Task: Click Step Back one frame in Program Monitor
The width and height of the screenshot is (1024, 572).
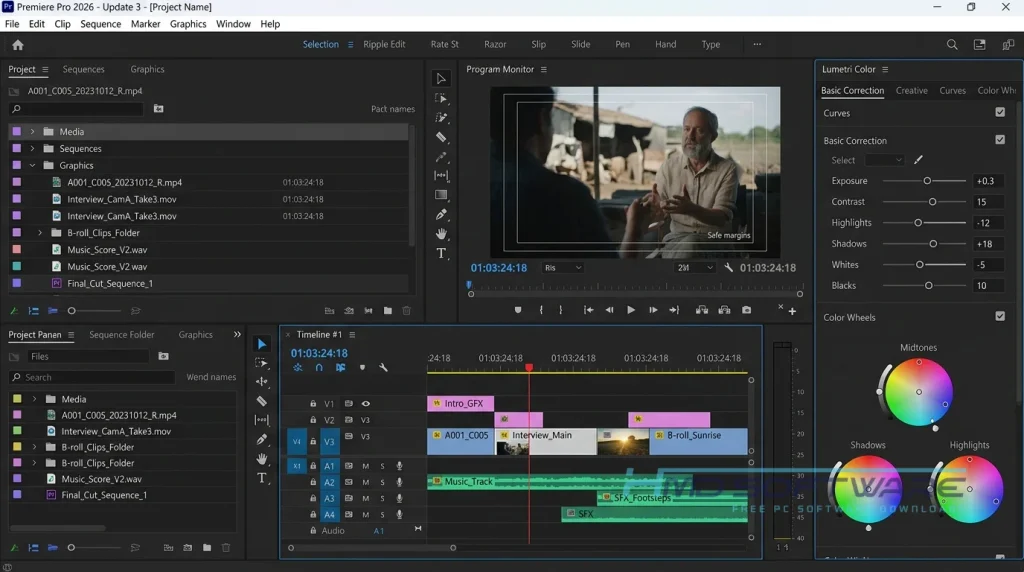Action: [609, 310]
